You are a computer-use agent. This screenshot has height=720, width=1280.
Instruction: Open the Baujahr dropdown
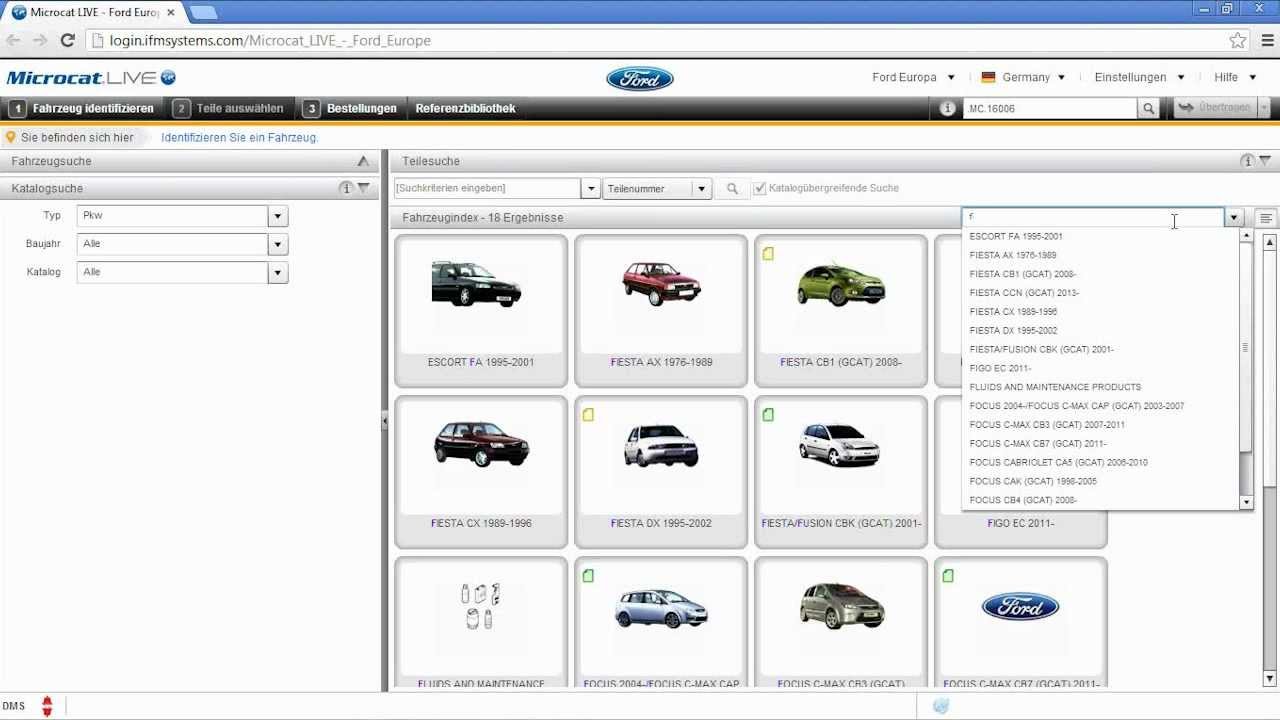click(x=278, y=244)
